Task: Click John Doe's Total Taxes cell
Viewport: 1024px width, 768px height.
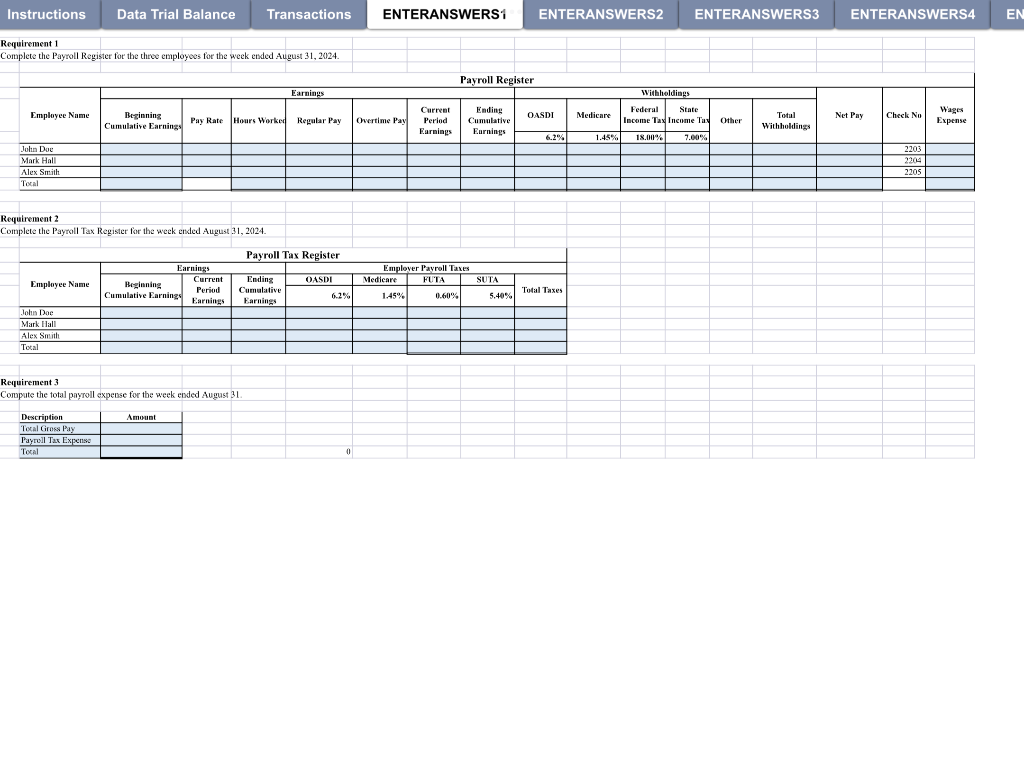Action: coord(538,312)
